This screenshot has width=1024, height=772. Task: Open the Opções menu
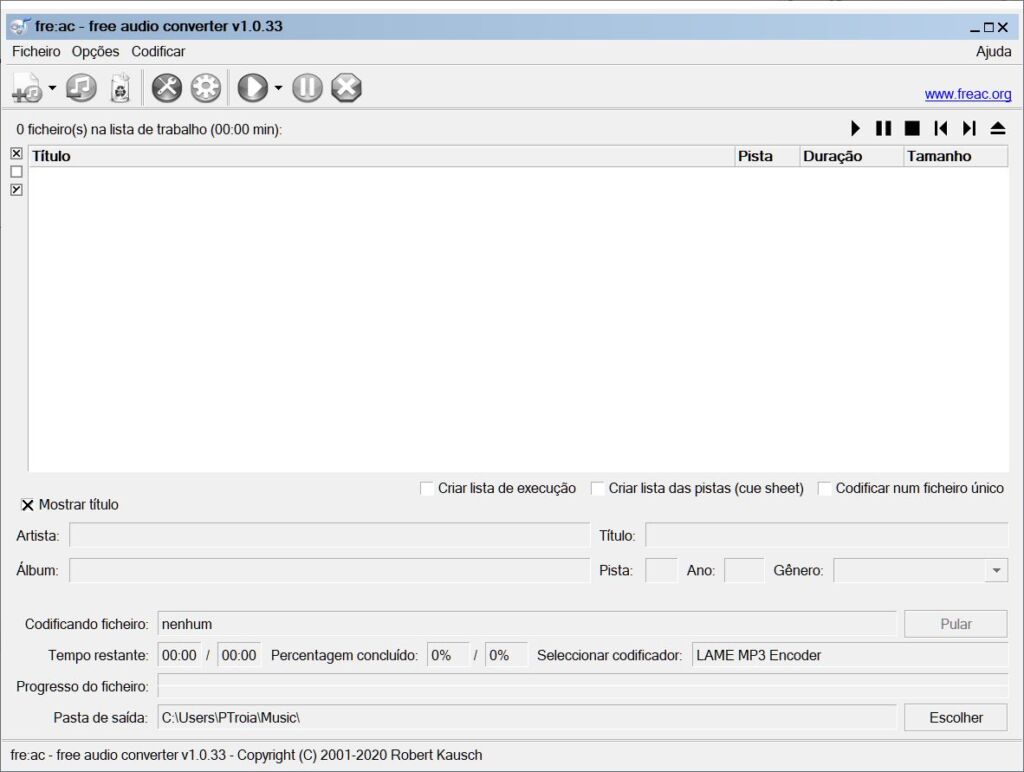point(95,51)
